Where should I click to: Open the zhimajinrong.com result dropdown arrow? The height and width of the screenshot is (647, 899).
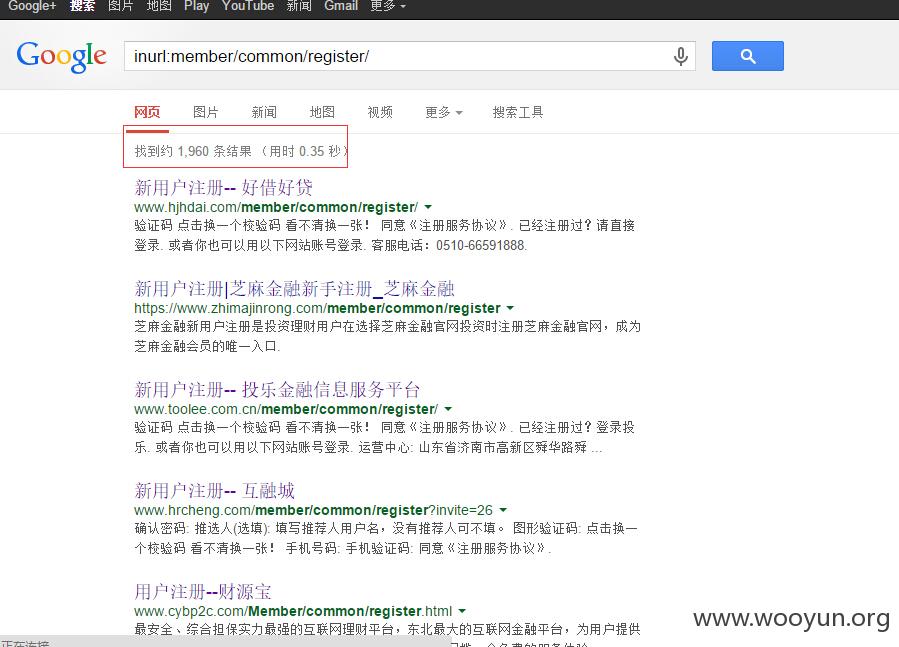510,308
